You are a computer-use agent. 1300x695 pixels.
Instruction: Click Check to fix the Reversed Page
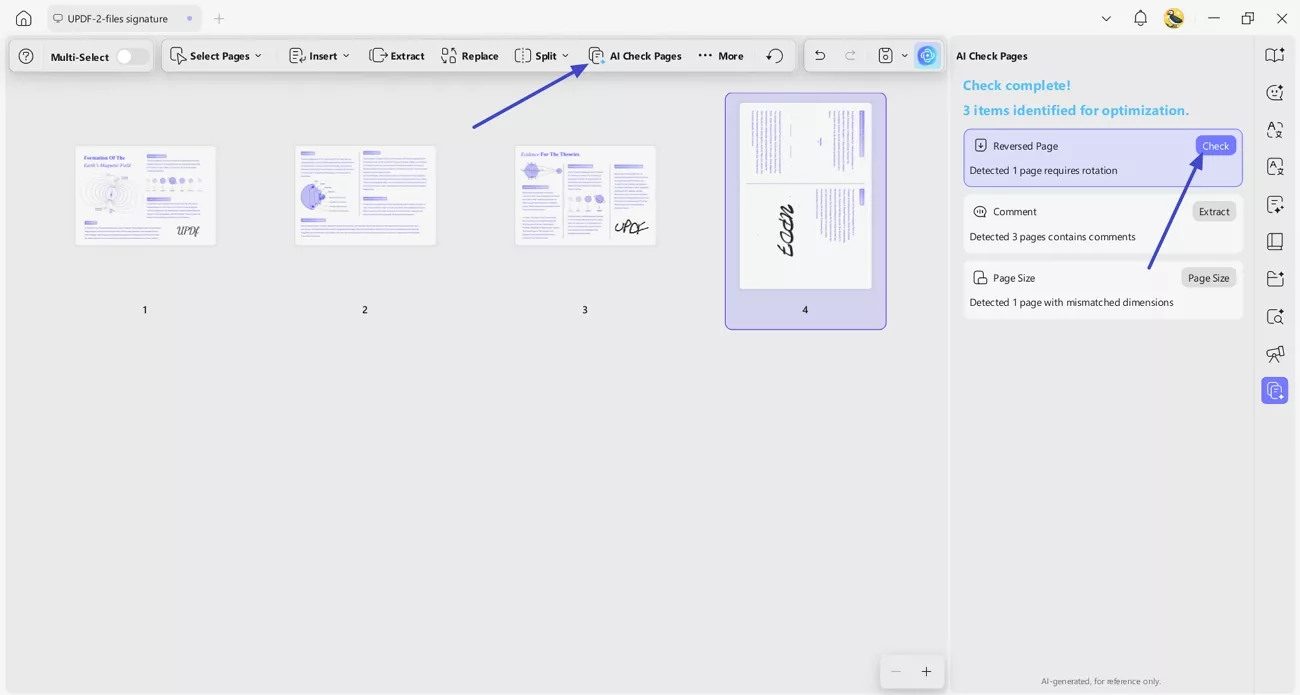tap(1215, 145)
